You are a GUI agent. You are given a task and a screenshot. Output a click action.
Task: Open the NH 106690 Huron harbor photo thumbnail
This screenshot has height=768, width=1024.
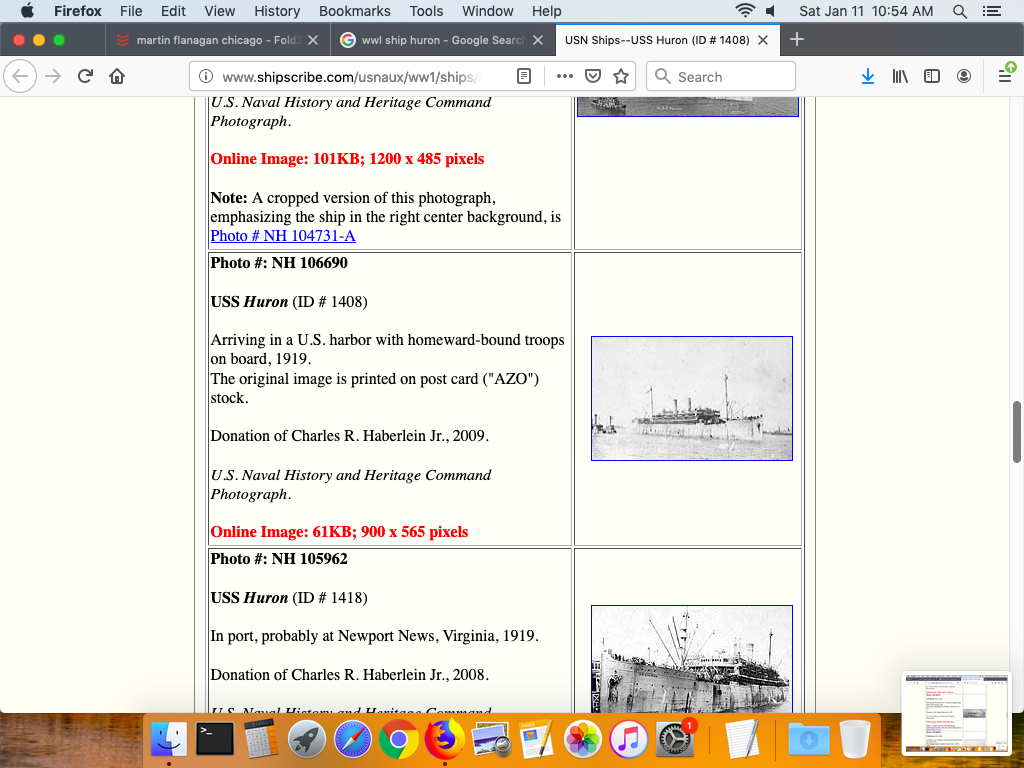coord(691,398)
